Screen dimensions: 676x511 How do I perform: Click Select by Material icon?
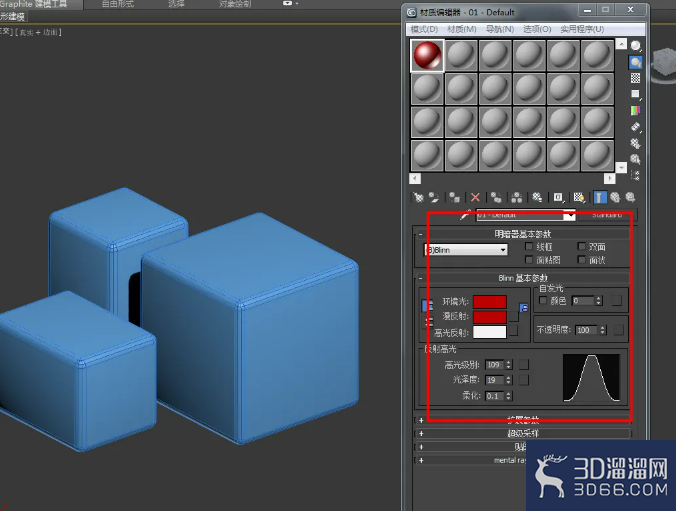point(635,159)
